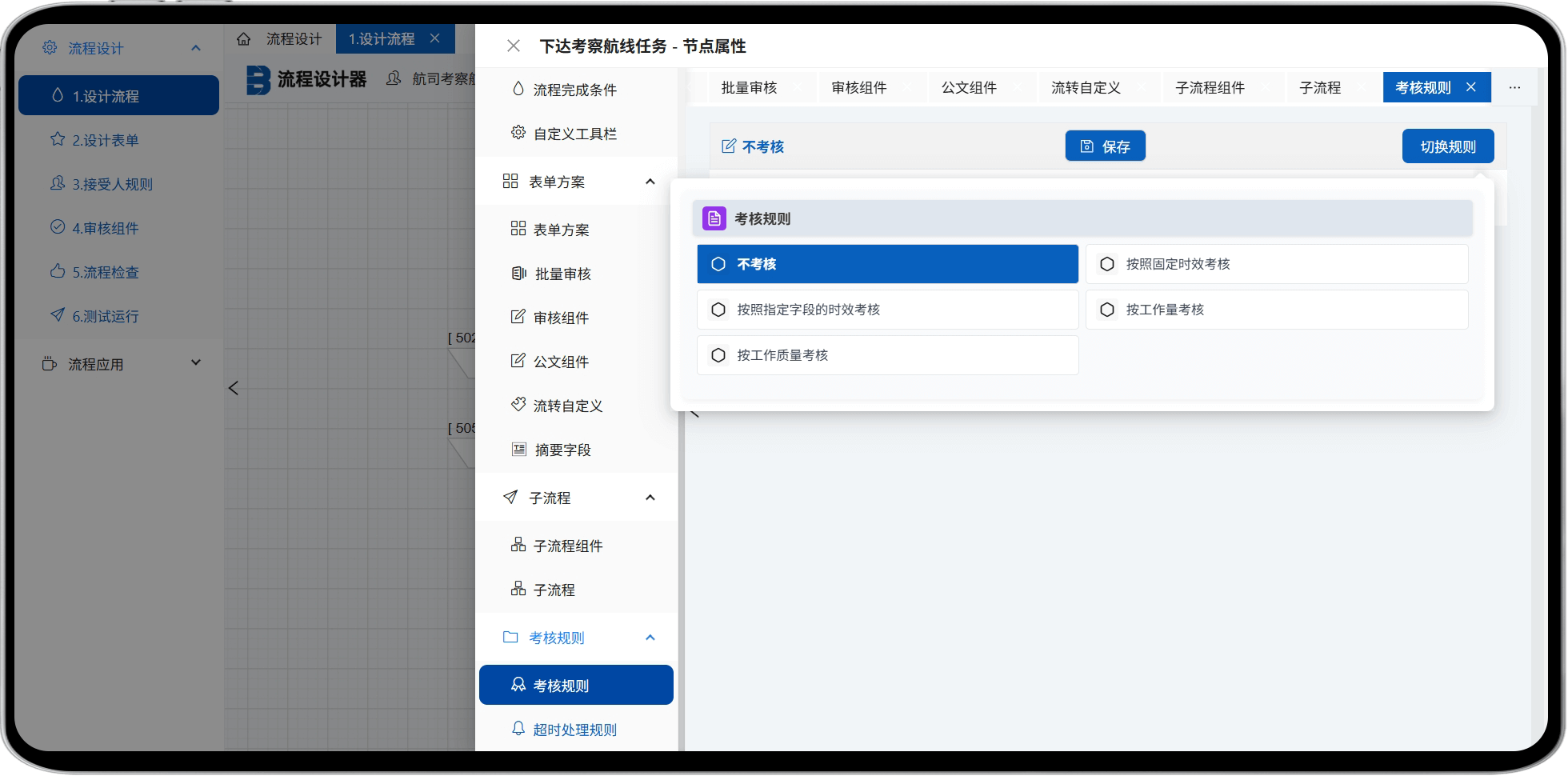This screenshot has height=776, width=1568.
Task: Click the thumbs-up icon for 5.流程检查
Action: click(x=58, y=272)
